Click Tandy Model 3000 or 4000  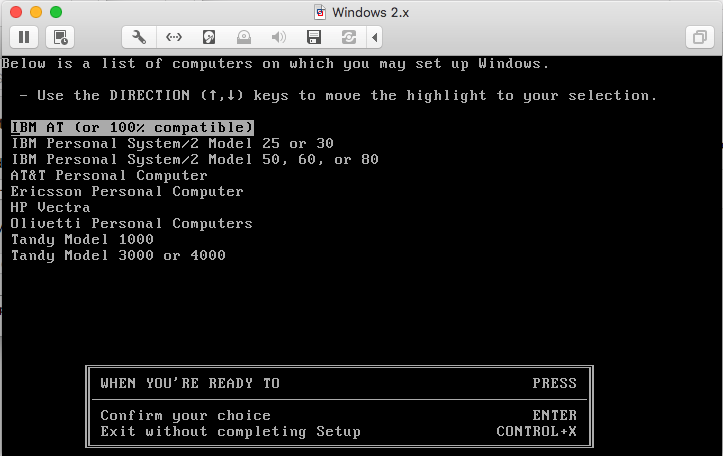[x=118, y=256]
